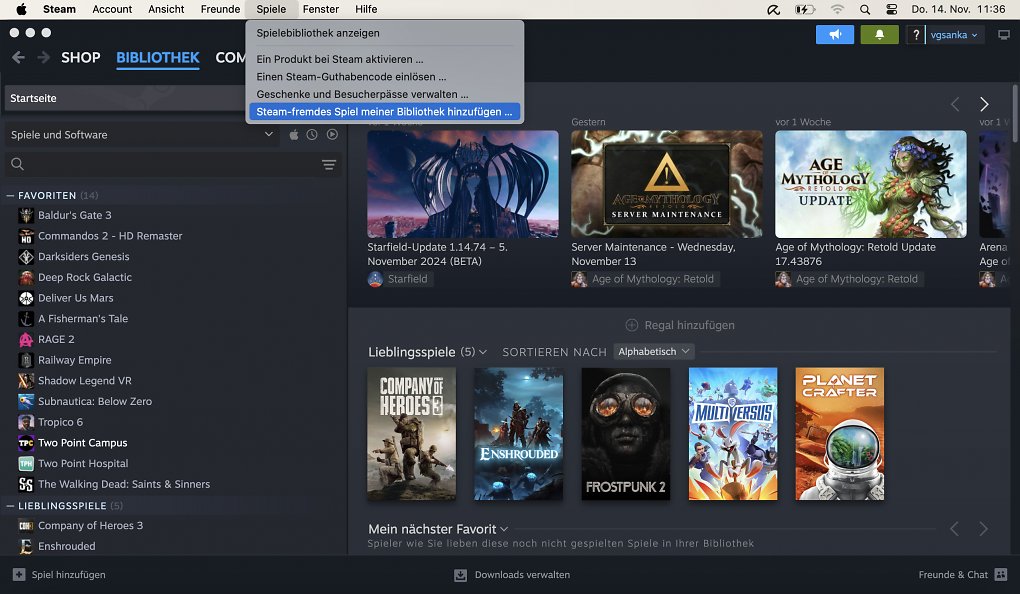Open Age of Mythology Retold Update thumbnail
This screenshot has height=594, width=1020.
click(870, 184)
